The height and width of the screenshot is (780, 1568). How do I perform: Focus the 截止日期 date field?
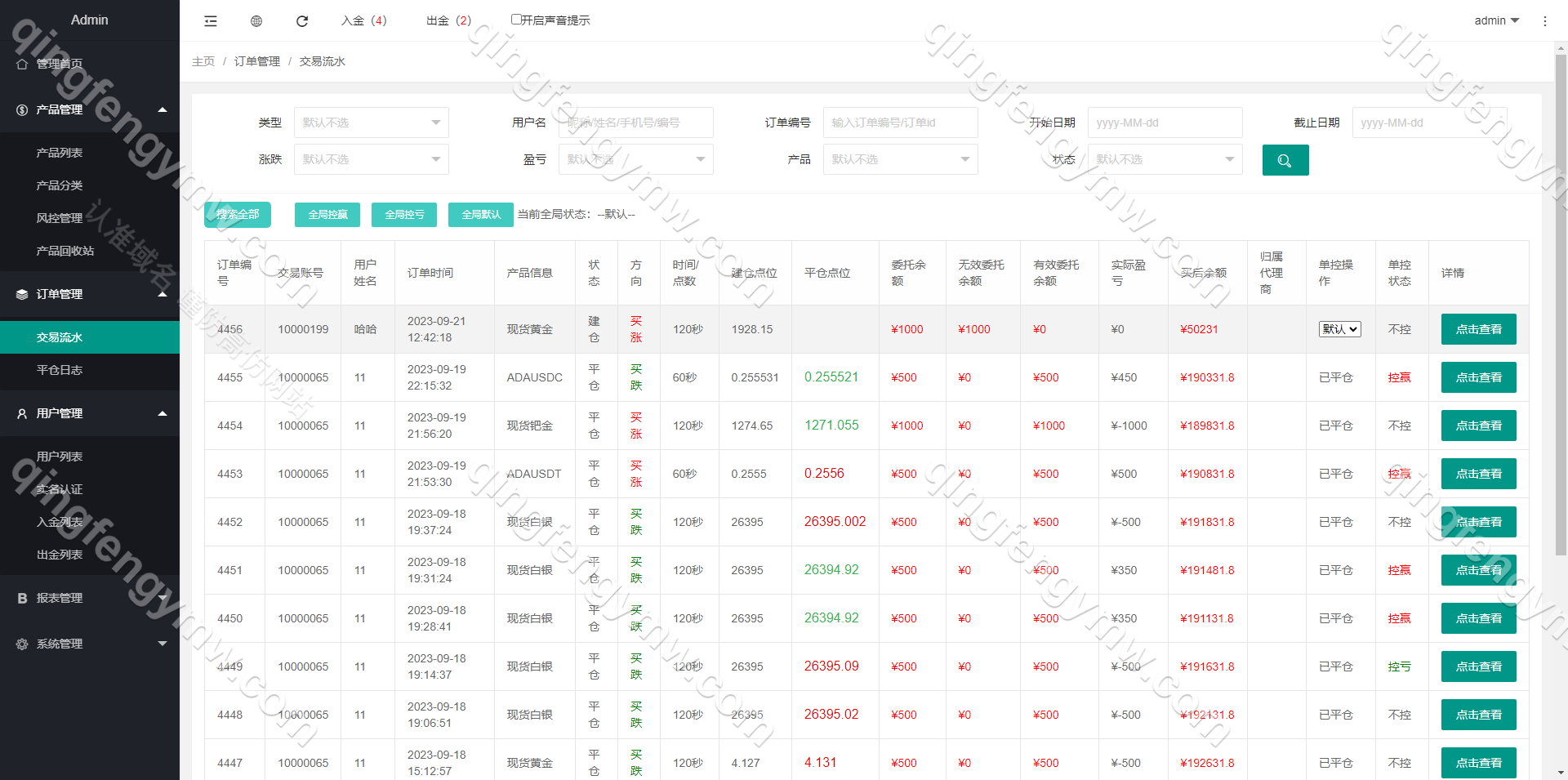coord(1430,123)
